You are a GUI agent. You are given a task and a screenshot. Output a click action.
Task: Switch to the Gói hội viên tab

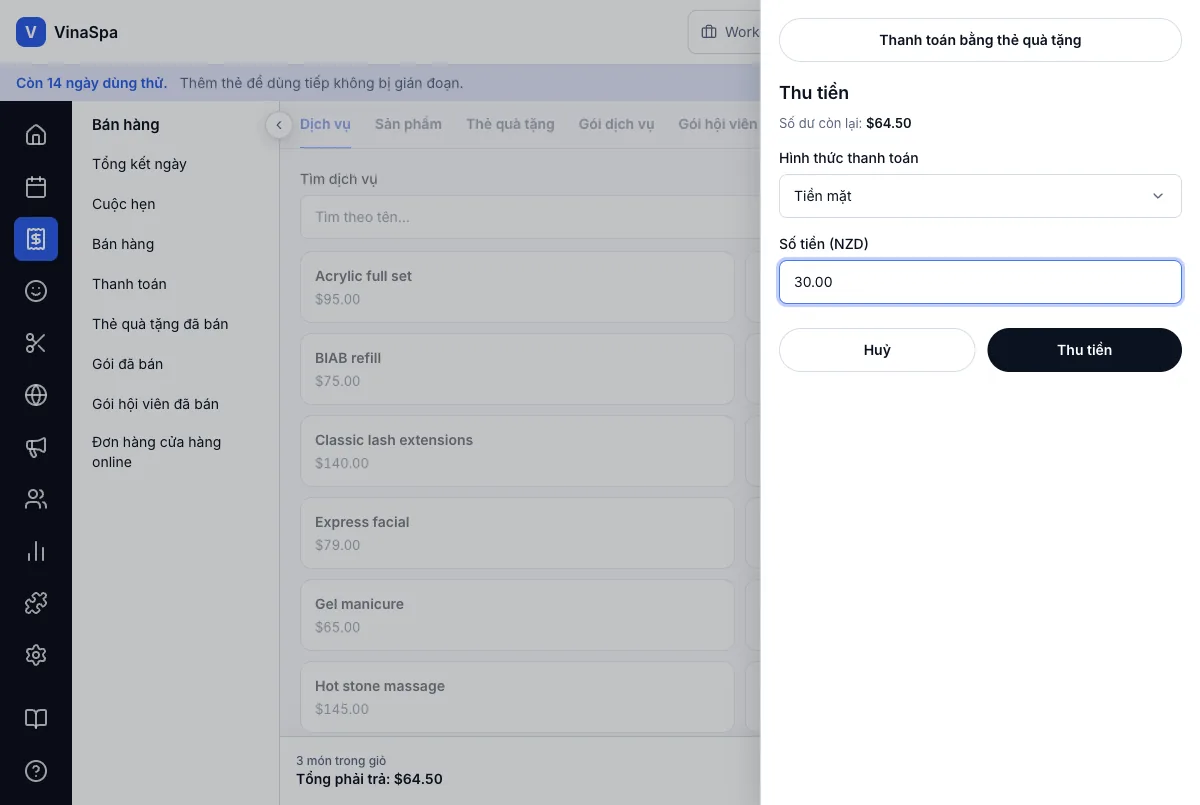point(718,124)
